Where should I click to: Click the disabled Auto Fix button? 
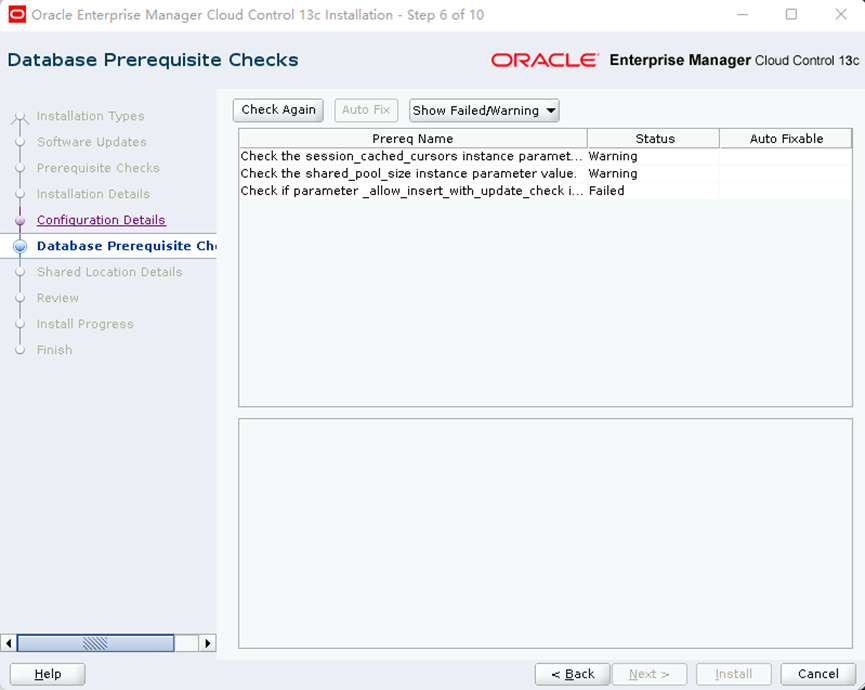point(366,110)
